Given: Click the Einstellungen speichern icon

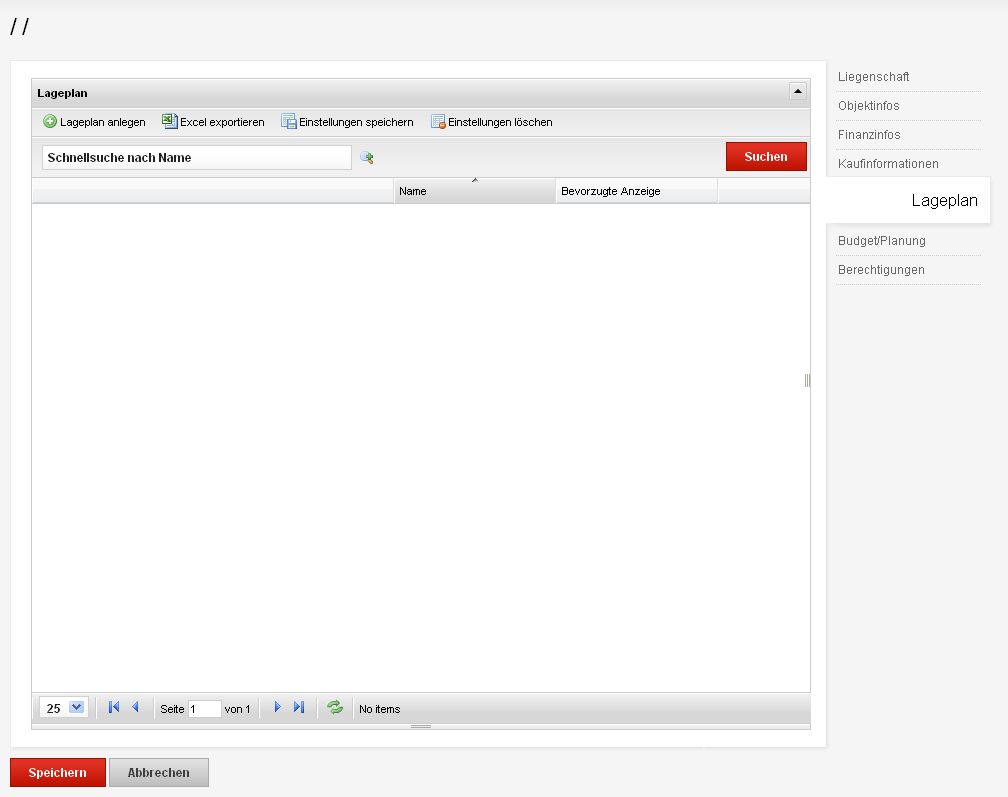Looking at the screenshot, I should pyautogui.click(x=289, y=122).
